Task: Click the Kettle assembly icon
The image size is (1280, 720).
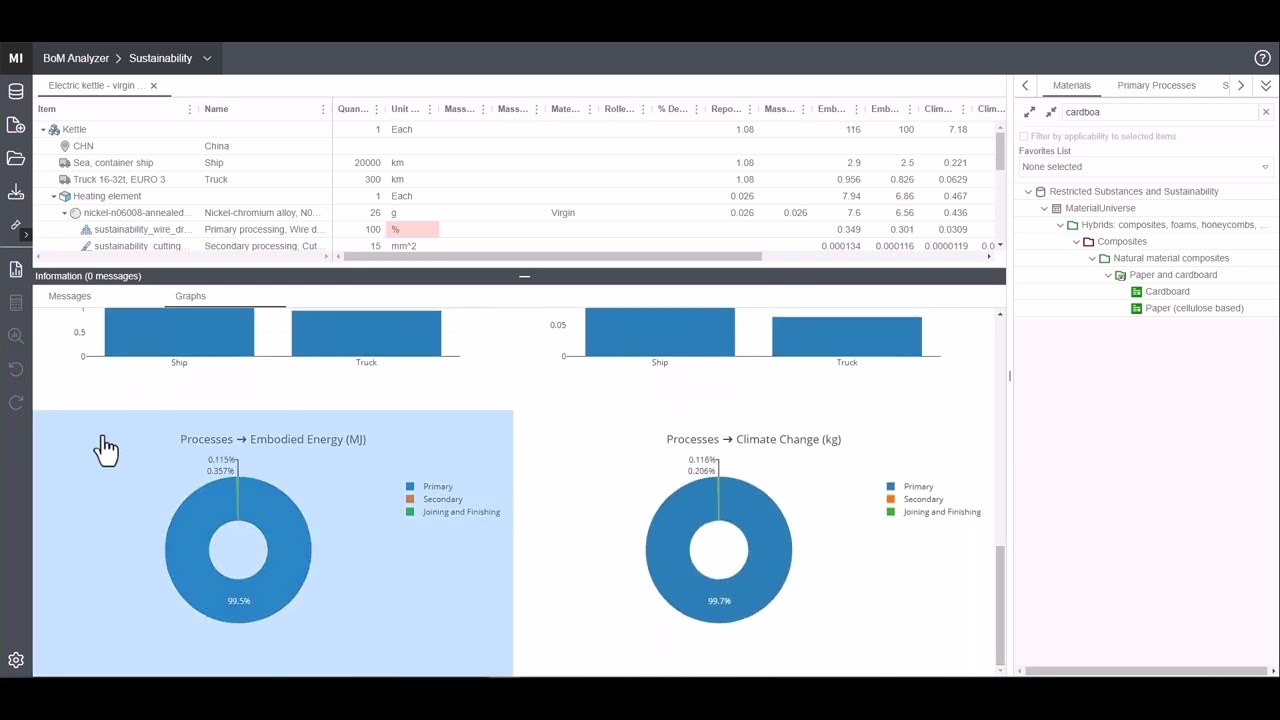Action: pos(54,129)
